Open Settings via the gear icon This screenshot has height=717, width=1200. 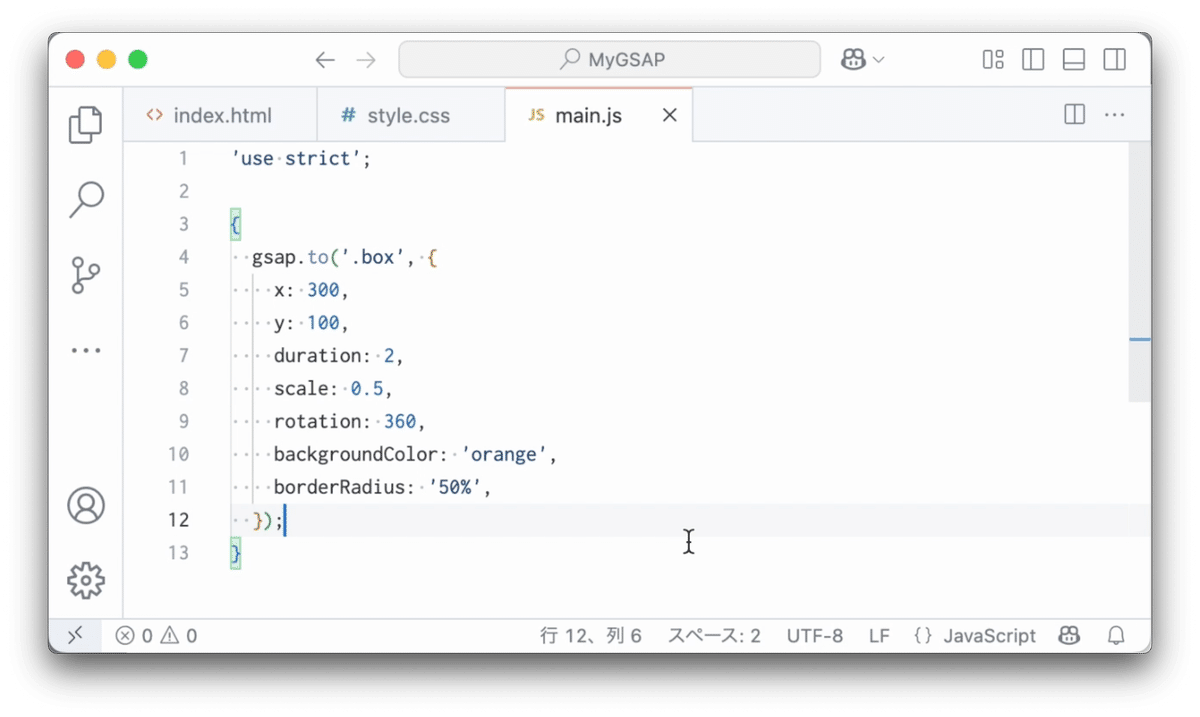86,580
